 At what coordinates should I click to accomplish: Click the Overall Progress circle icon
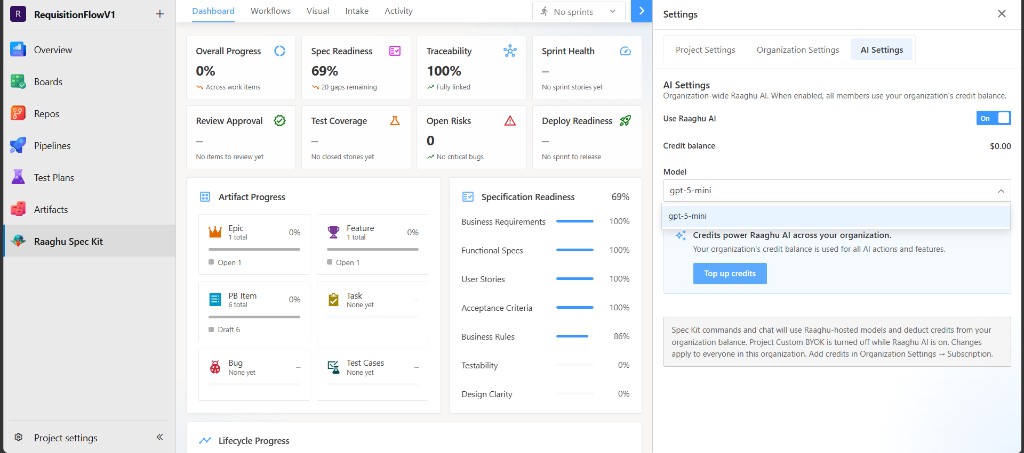[280, 51]
